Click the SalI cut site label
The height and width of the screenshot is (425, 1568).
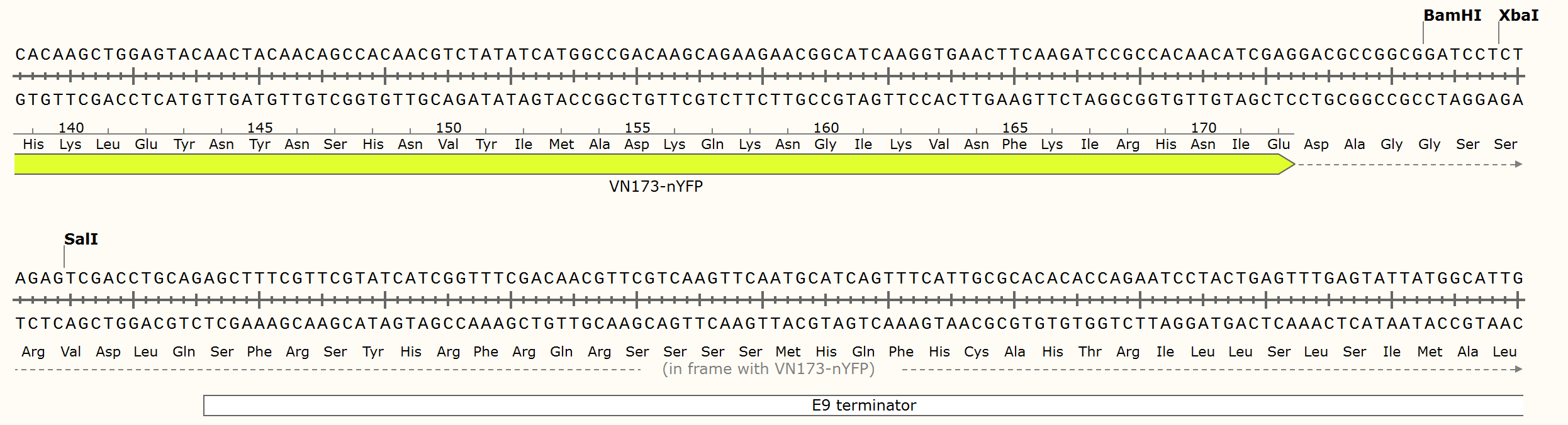81,239
